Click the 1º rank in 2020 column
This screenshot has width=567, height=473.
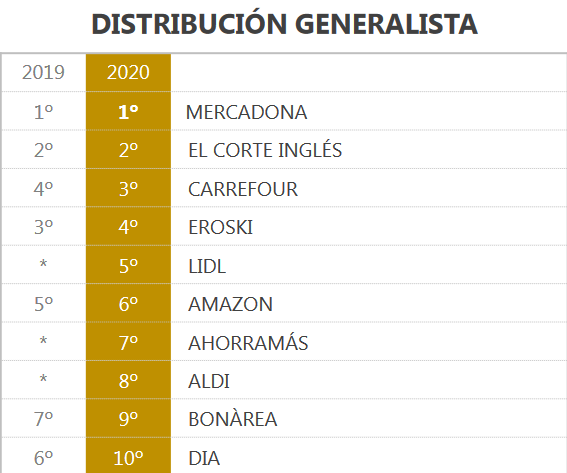tap(128, 112)
